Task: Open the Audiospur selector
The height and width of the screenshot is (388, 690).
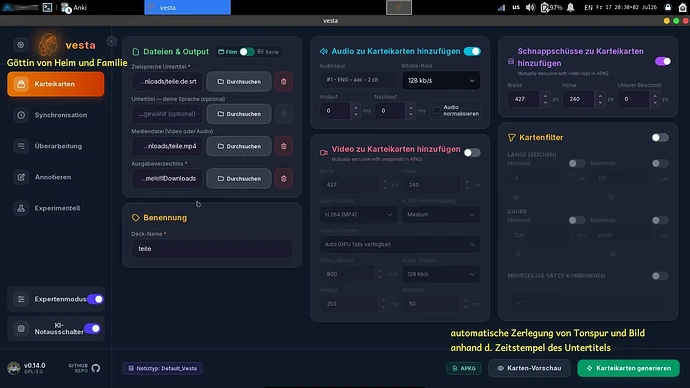Action: click(x=358, y=81)
